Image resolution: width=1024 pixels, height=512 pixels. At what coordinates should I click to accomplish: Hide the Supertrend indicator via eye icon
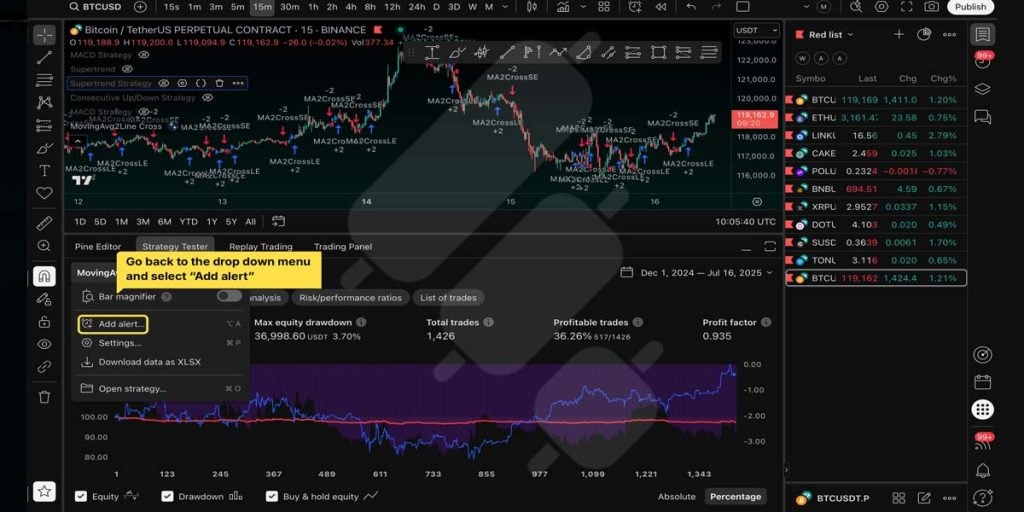coord(127,69)
